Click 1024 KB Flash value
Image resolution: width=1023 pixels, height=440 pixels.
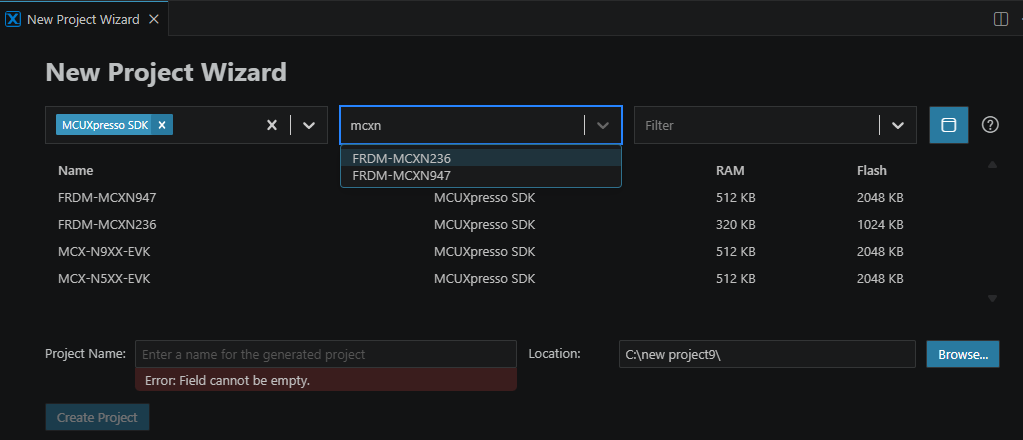point(880,225)
